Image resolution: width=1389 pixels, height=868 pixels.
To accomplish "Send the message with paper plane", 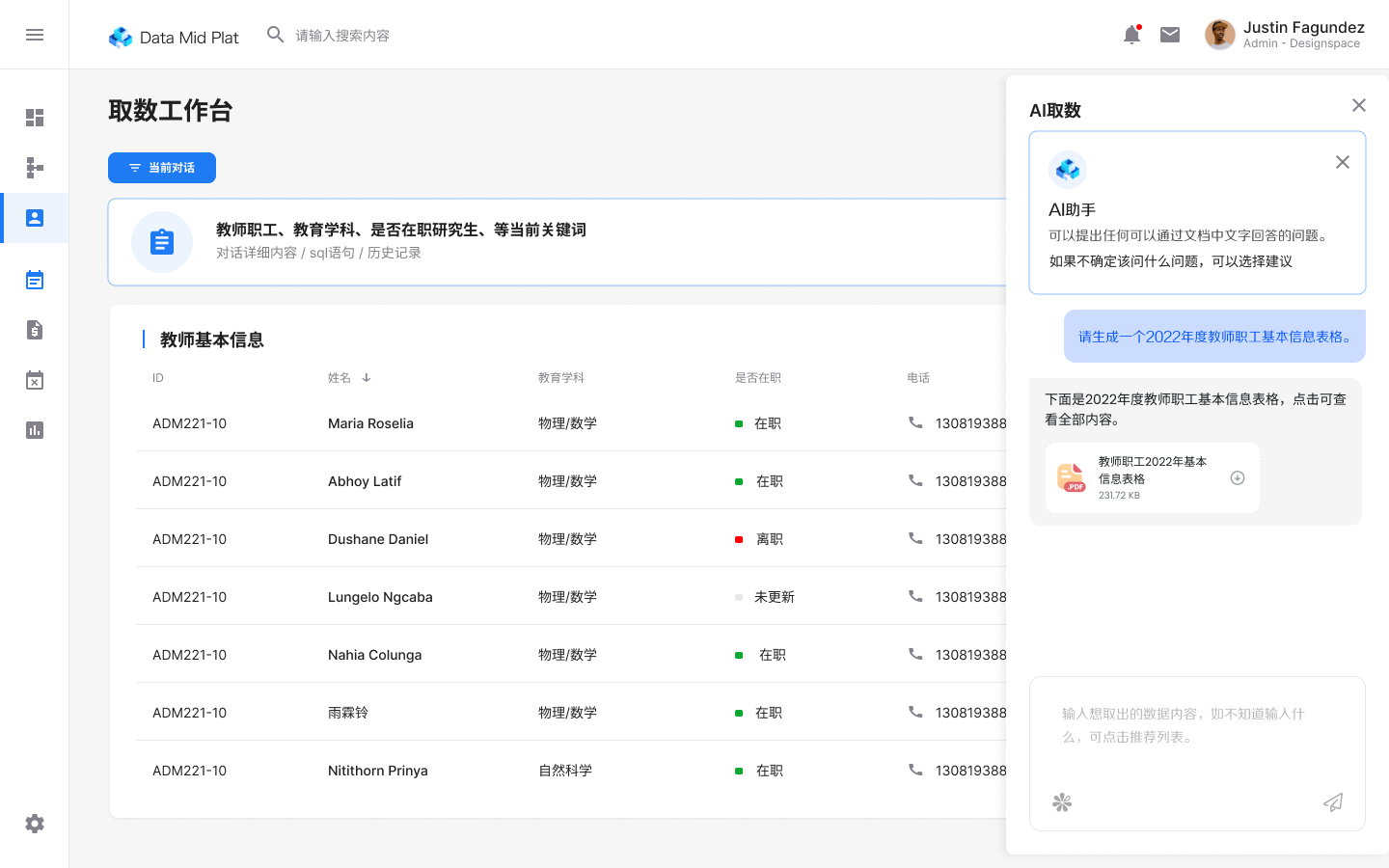I will [1333, 802].
